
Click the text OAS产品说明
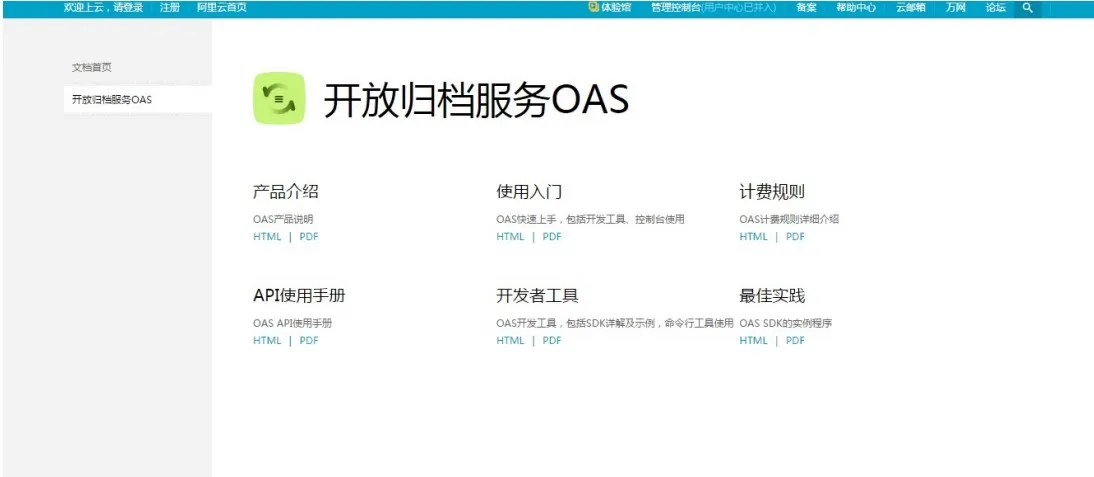pyautogui.click(x=283, y=219)
